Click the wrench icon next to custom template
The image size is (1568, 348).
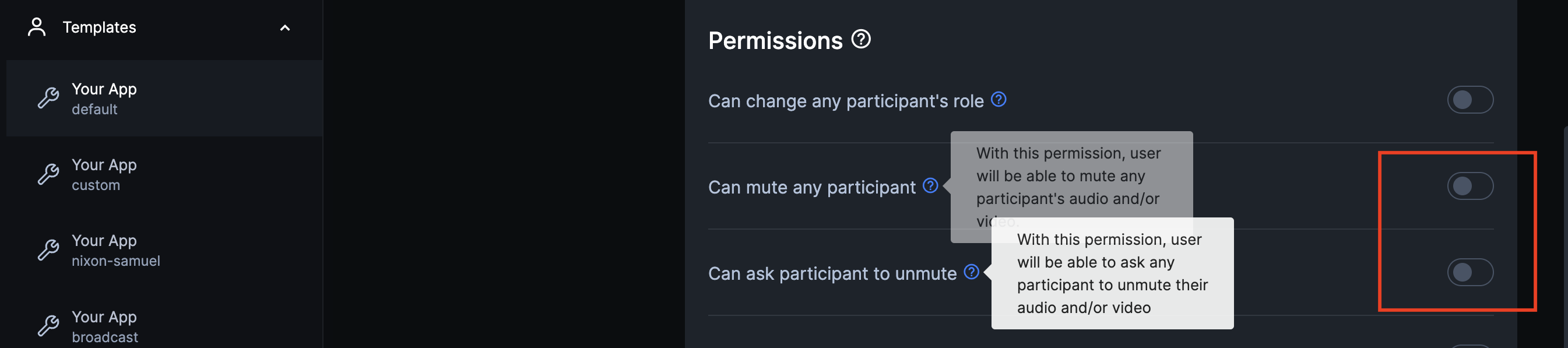[x=48, y=173]
